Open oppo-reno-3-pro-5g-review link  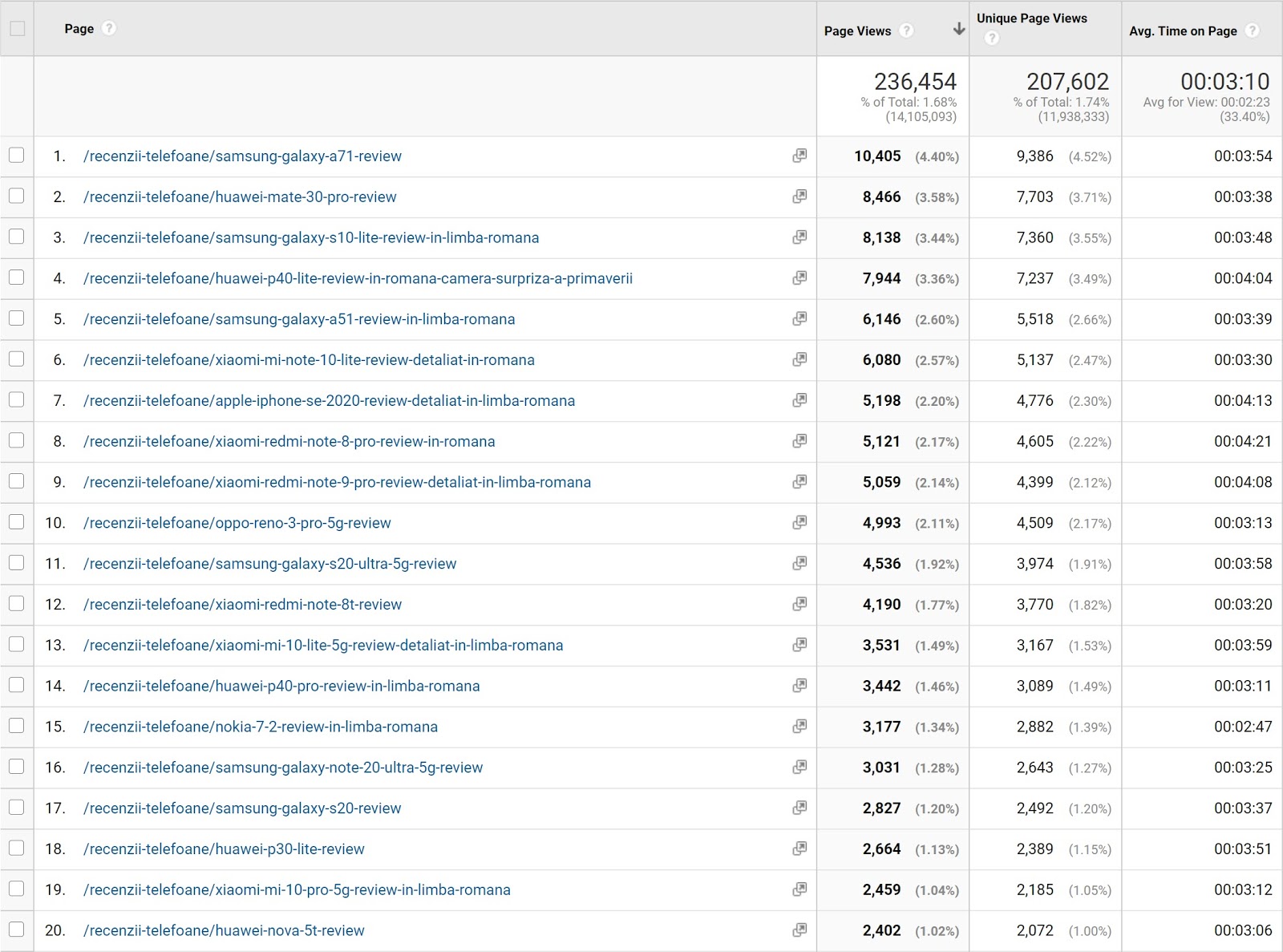(237, 524)
